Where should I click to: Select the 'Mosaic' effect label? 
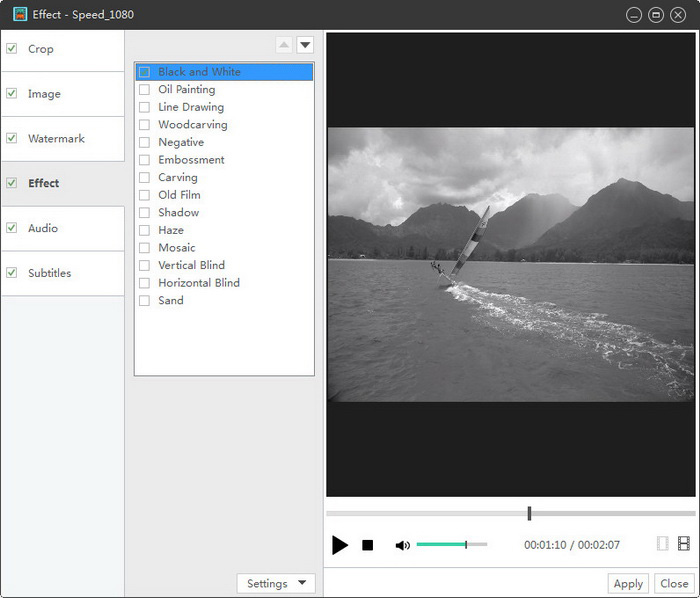[177, 248]
